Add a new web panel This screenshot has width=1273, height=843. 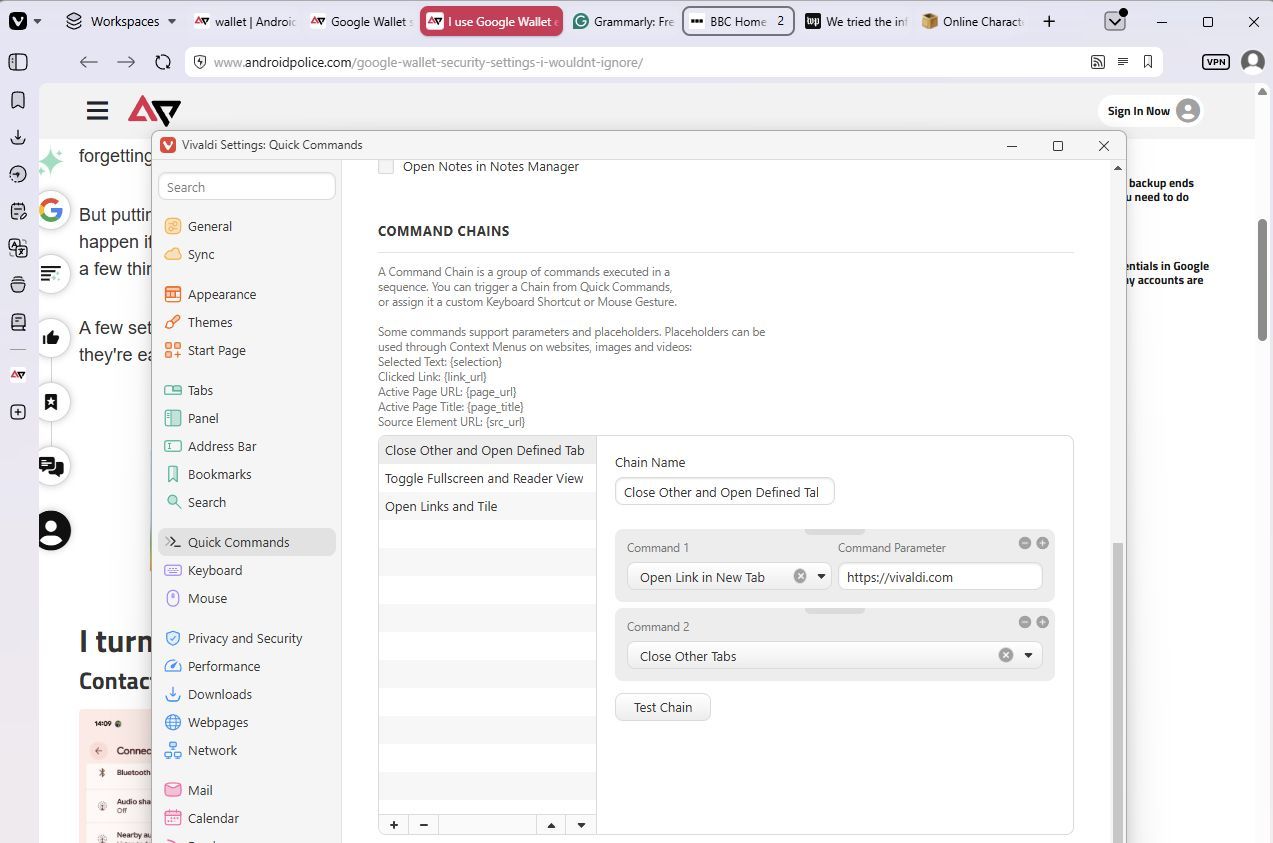pos(18,412)
